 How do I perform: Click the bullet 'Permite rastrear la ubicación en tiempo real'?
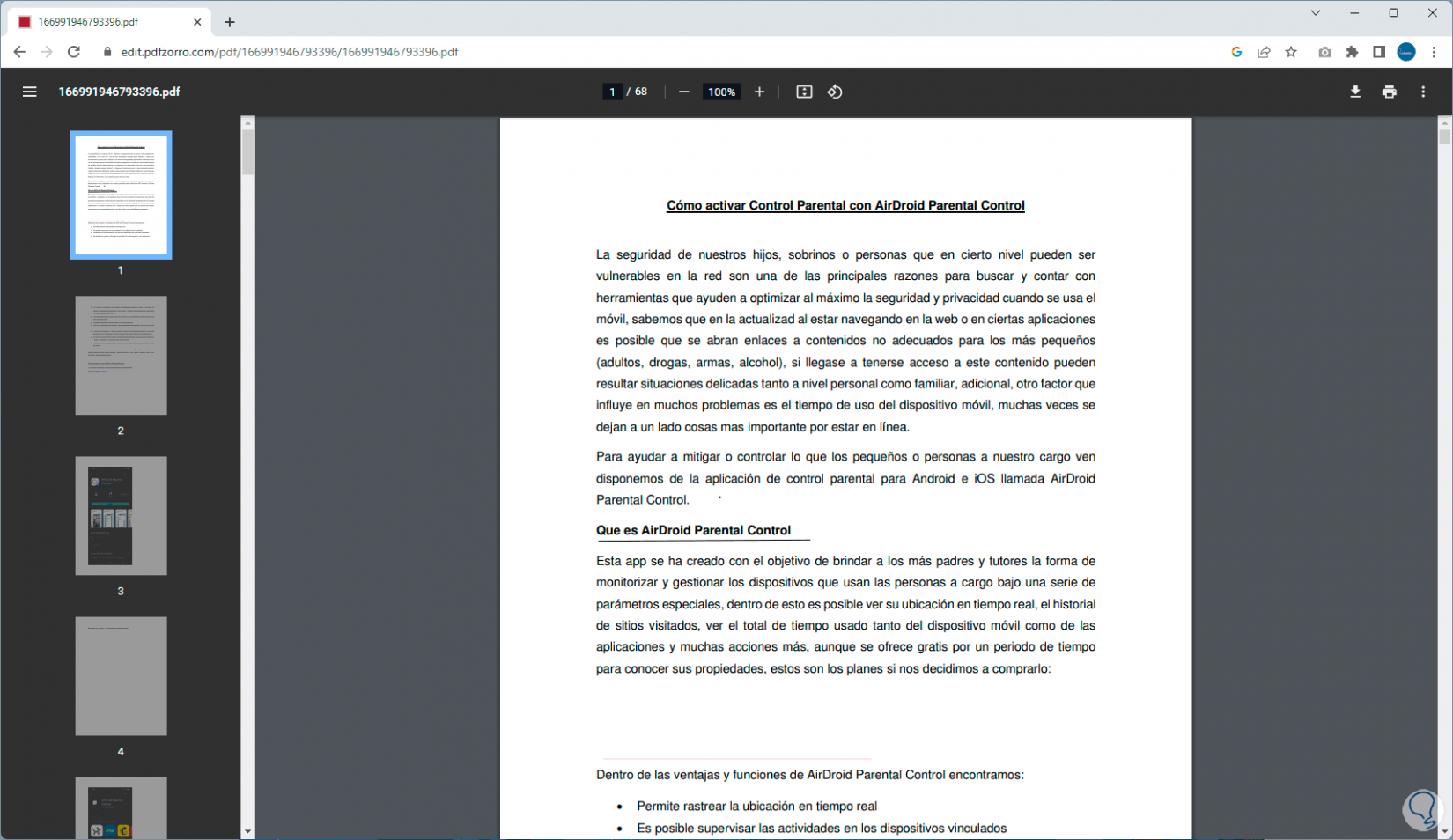756,806
